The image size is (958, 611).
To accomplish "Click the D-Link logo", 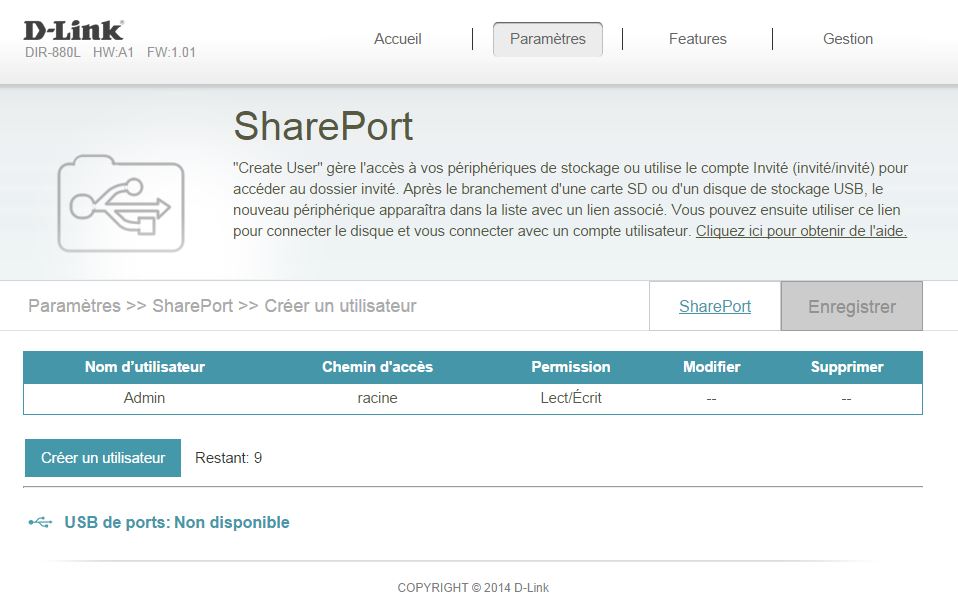I will (x=74, y=29).
